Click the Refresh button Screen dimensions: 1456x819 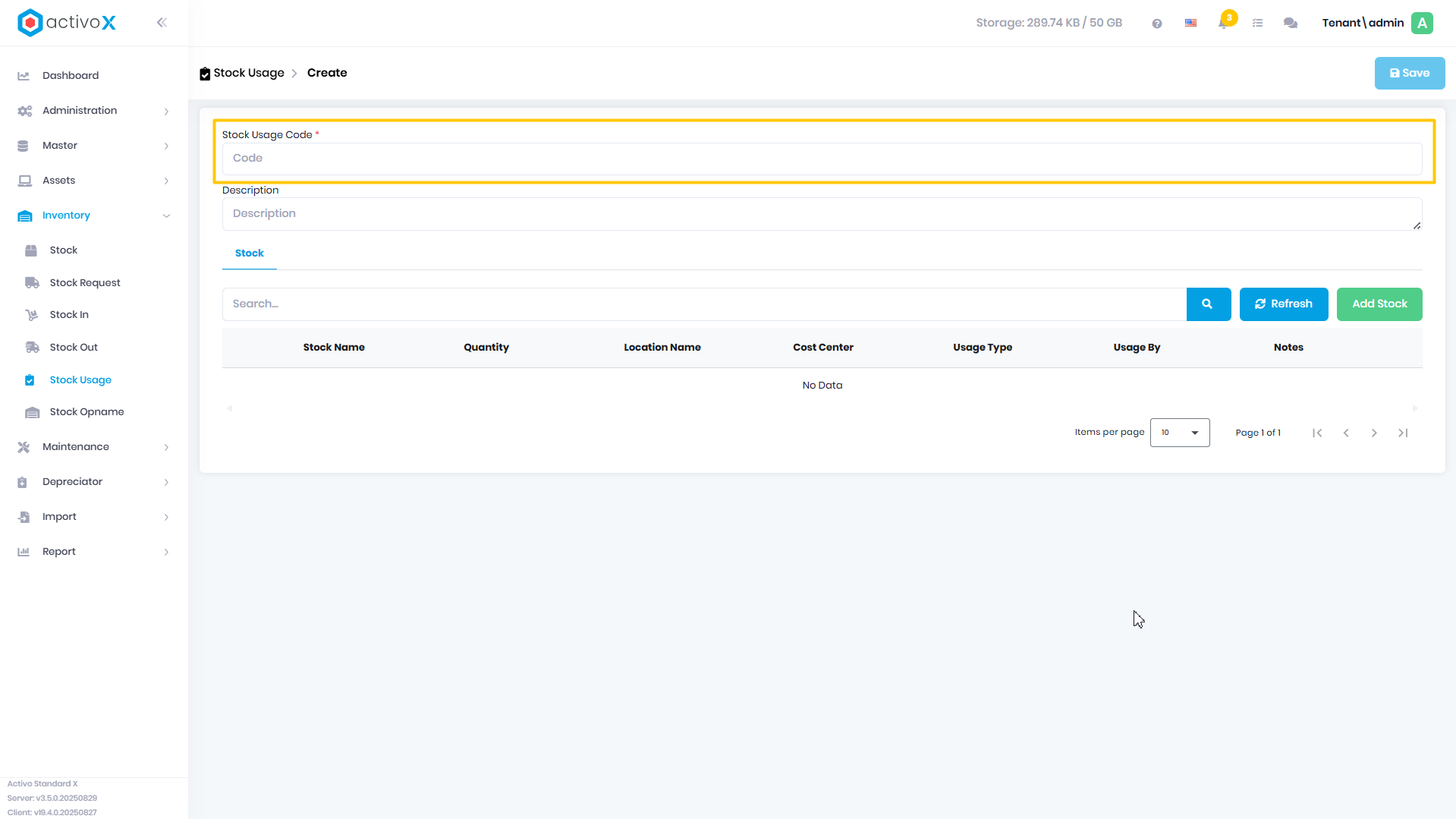click(x=1284, y=304)
